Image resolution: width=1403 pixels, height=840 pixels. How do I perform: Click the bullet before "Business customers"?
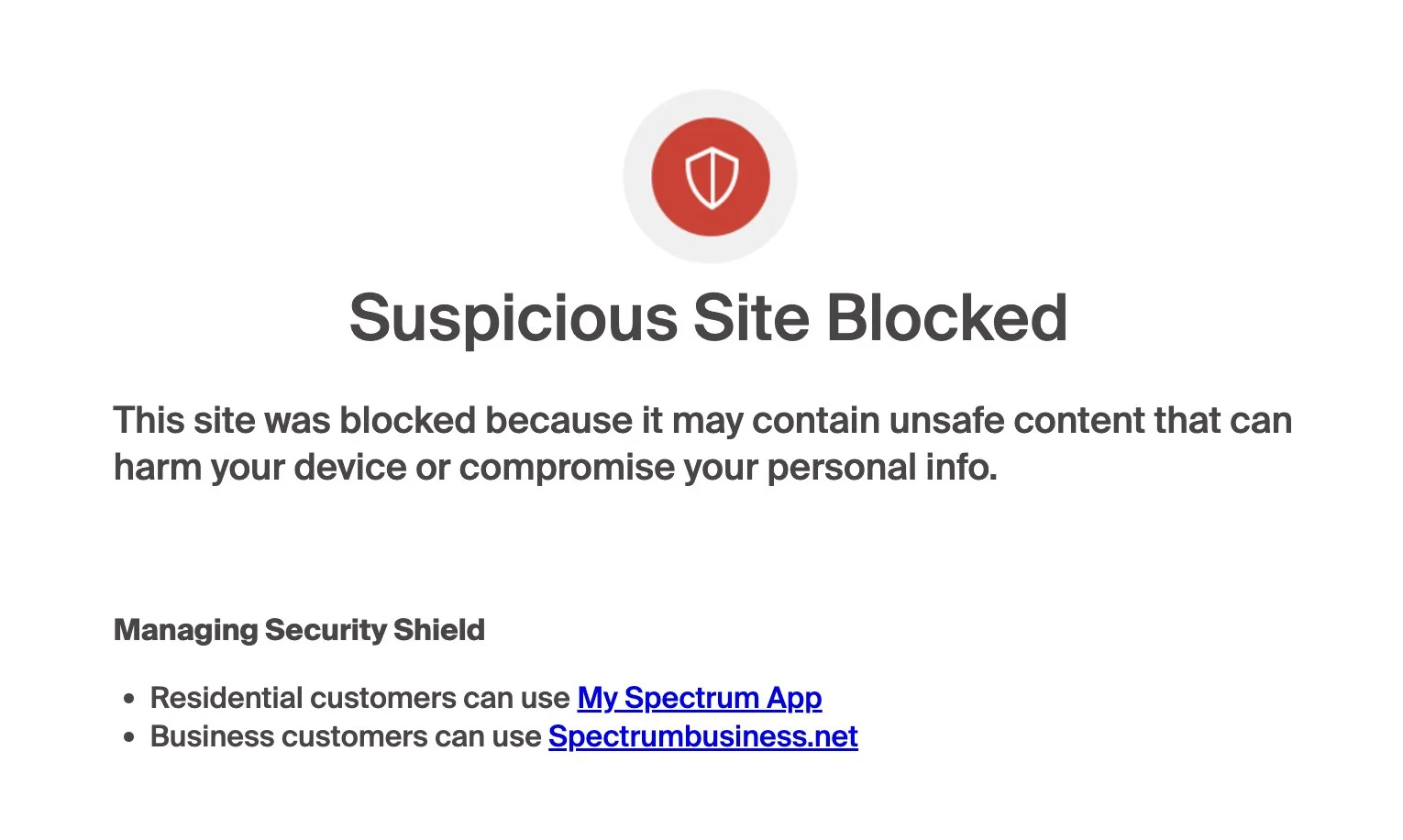point(129,737)
